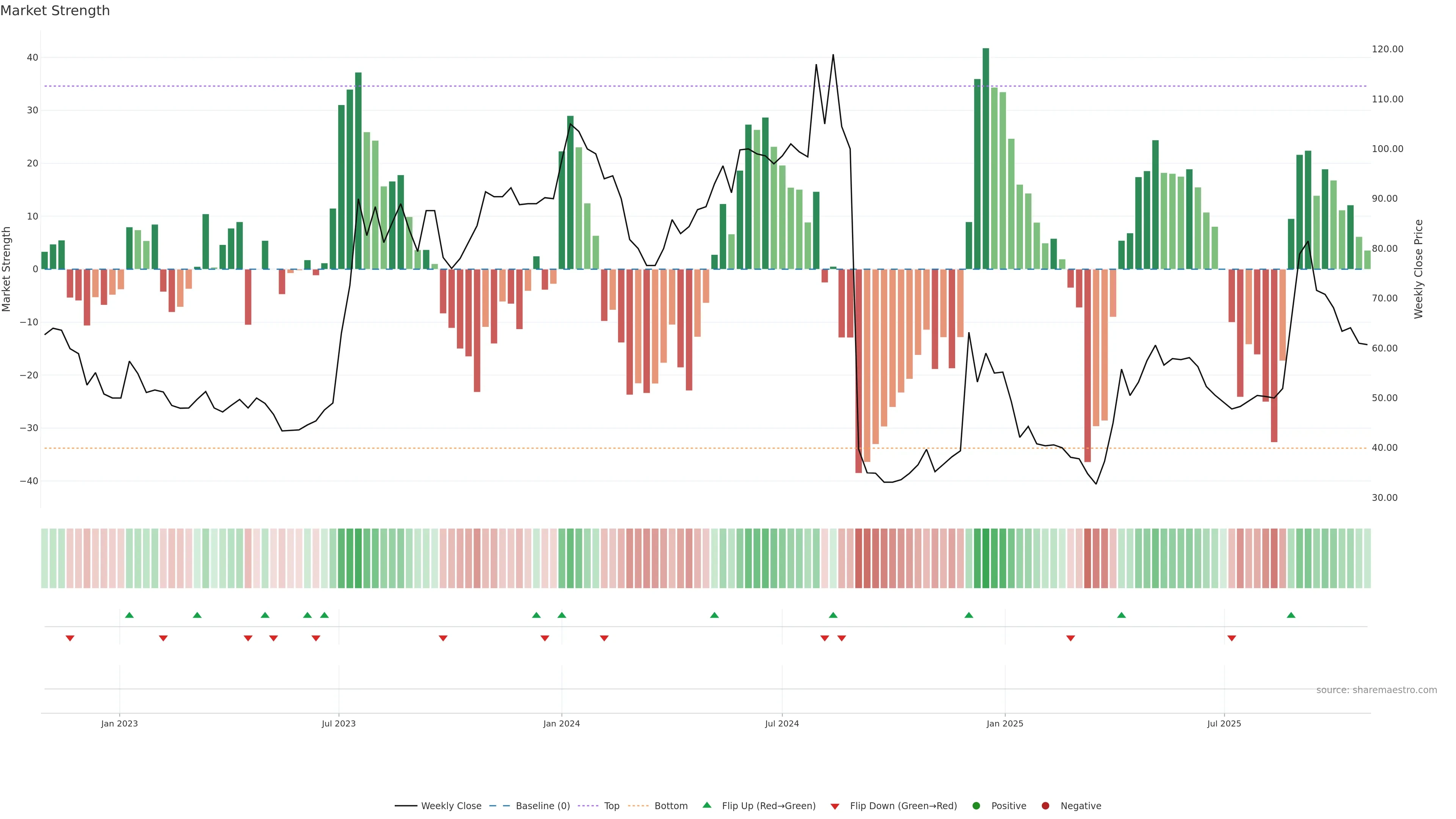Click the red Negative legend dot
This screenshot has width=1456, height=819.
pos(1045,806)
